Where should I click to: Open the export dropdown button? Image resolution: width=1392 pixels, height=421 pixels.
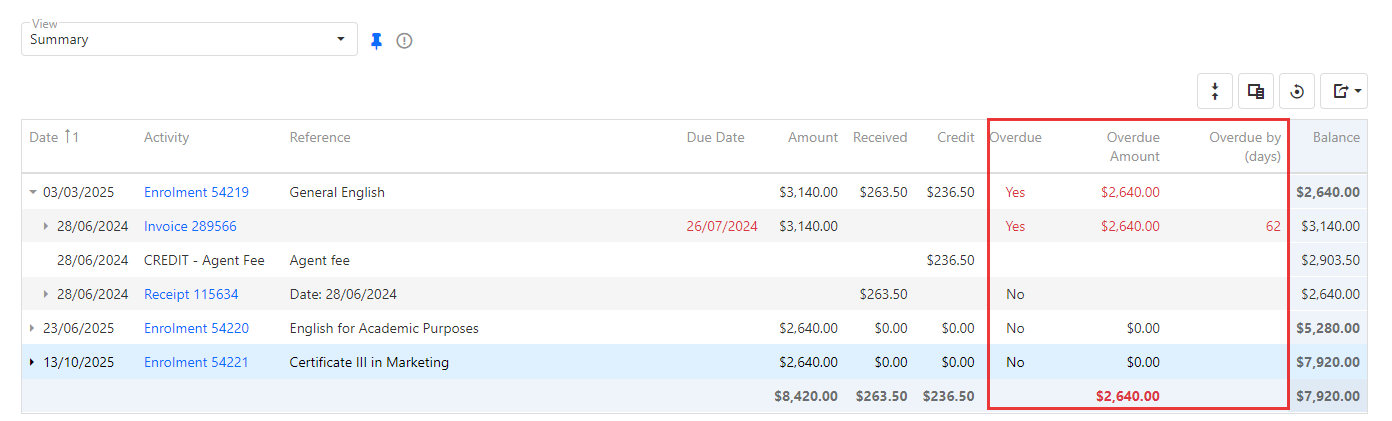pos(1344,91)
